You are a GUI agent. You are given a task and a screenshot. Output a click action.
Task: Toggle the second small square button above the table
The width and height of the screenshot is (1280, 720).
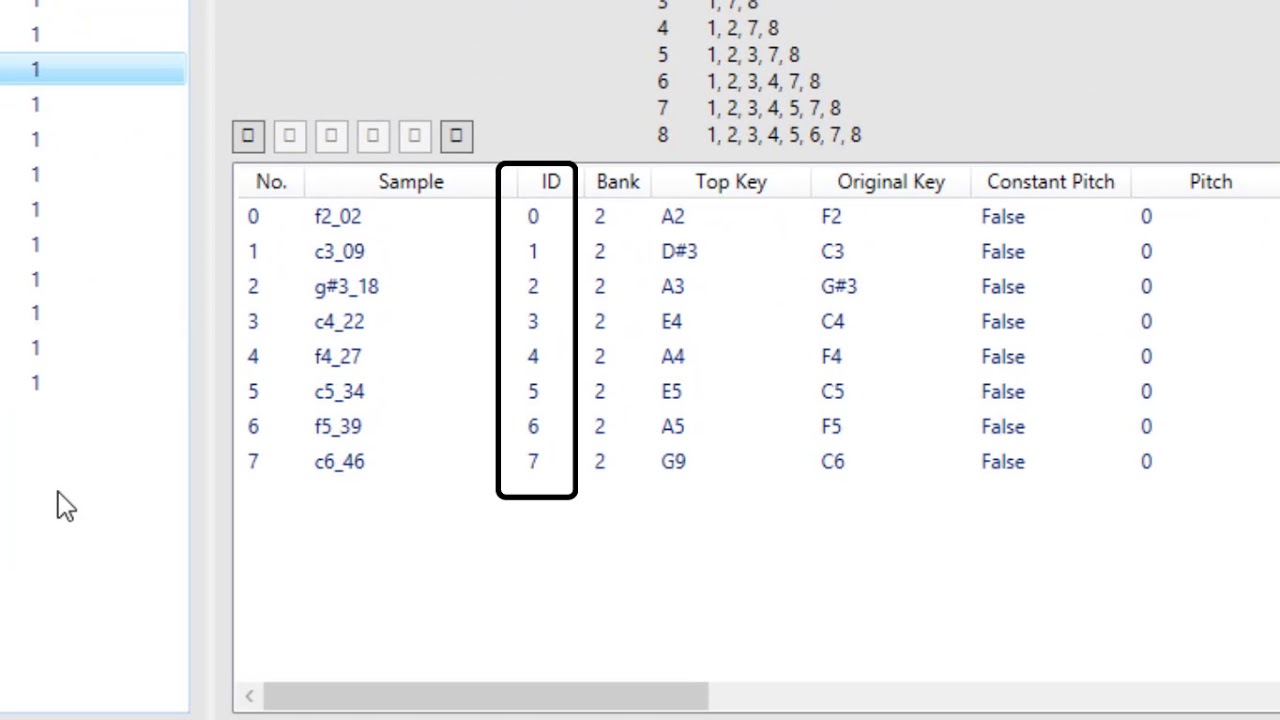(x=290, y=135)
